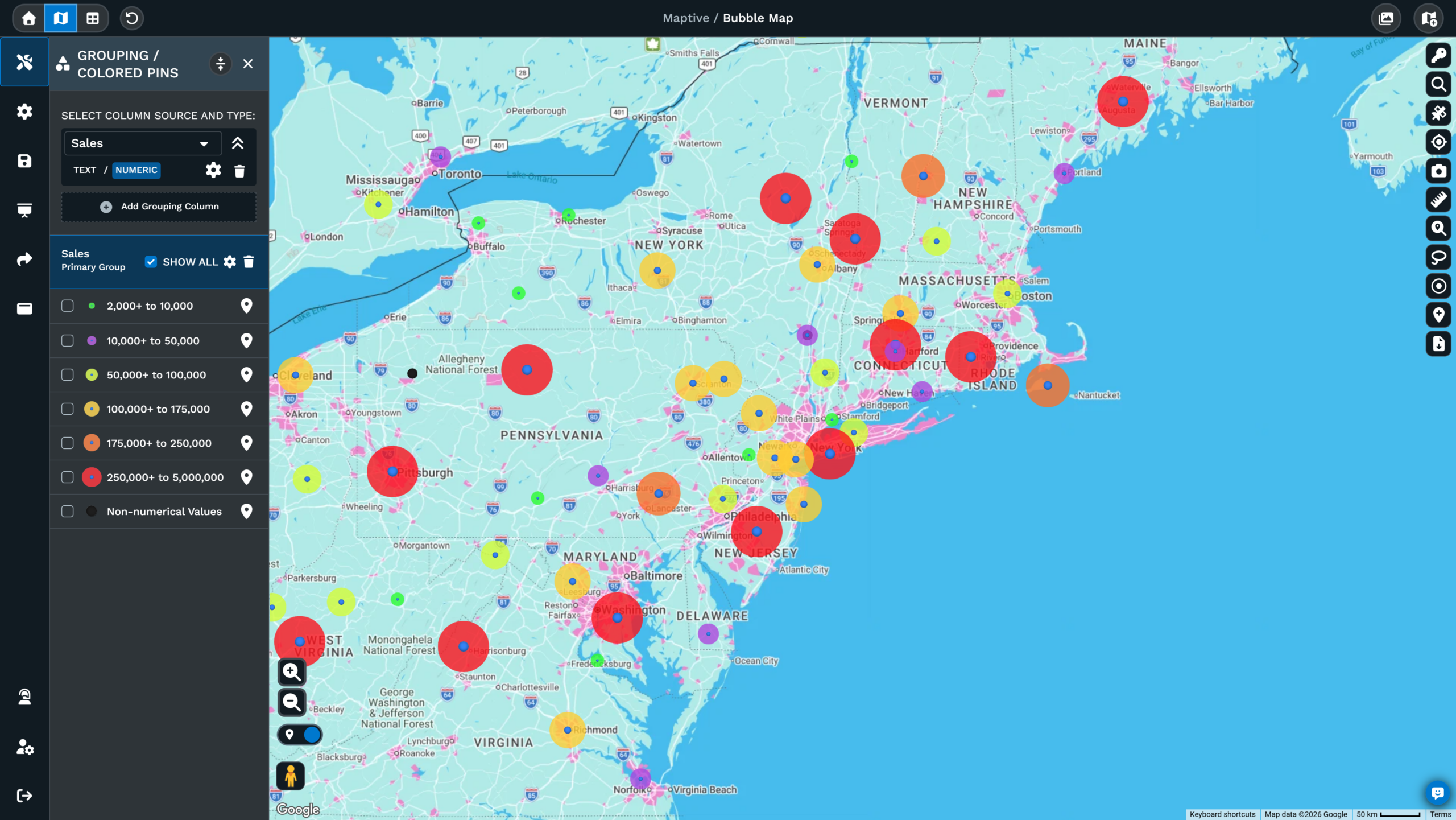Check the 100,000+ to 175,000 group checkbox
1456x820 pixels.
[68, 409]
